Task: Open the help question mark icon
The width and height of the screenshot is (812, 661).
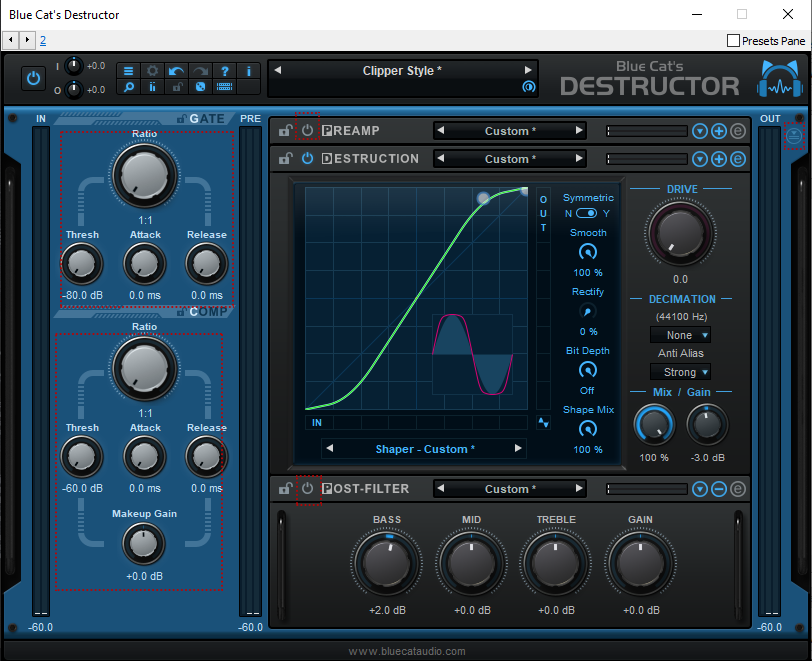Action: [225, 70]
